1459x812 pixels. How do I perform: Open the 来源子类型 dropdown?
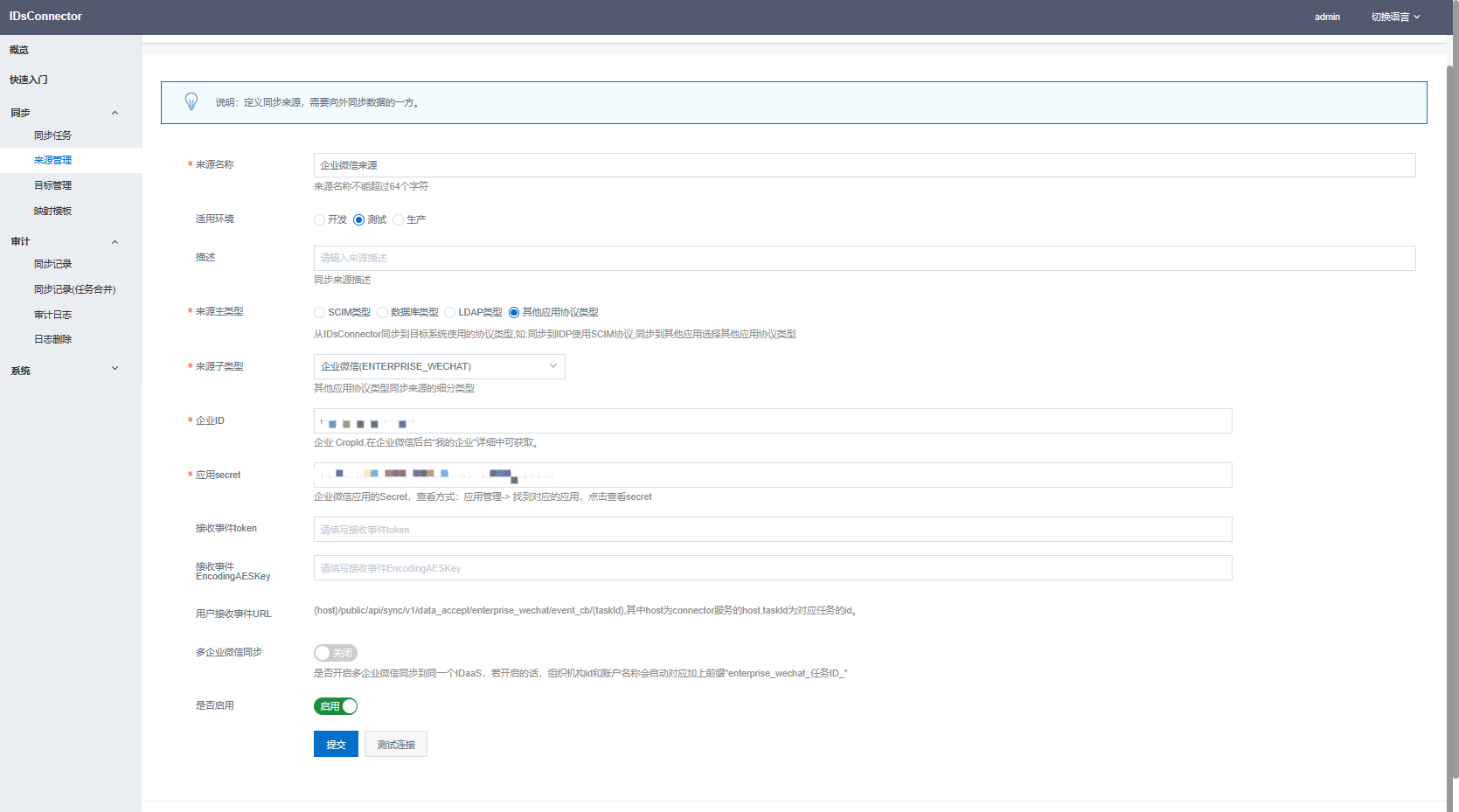pos(439,366)
